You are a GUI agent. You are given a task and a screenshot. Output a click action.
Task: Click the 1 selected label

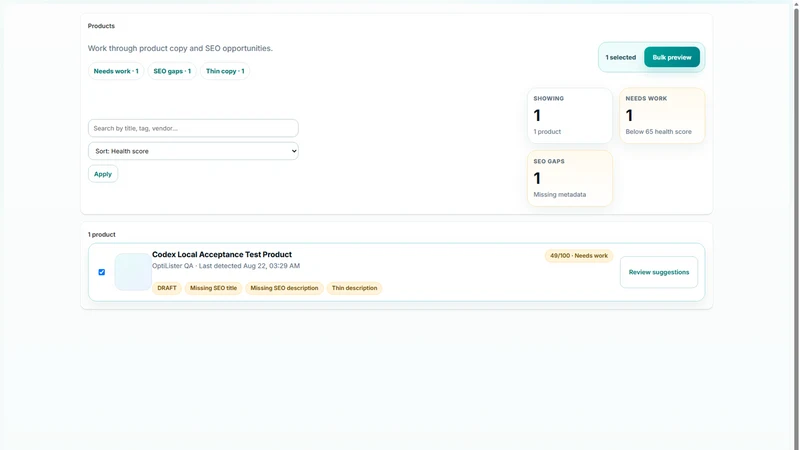tap(620, 57)
